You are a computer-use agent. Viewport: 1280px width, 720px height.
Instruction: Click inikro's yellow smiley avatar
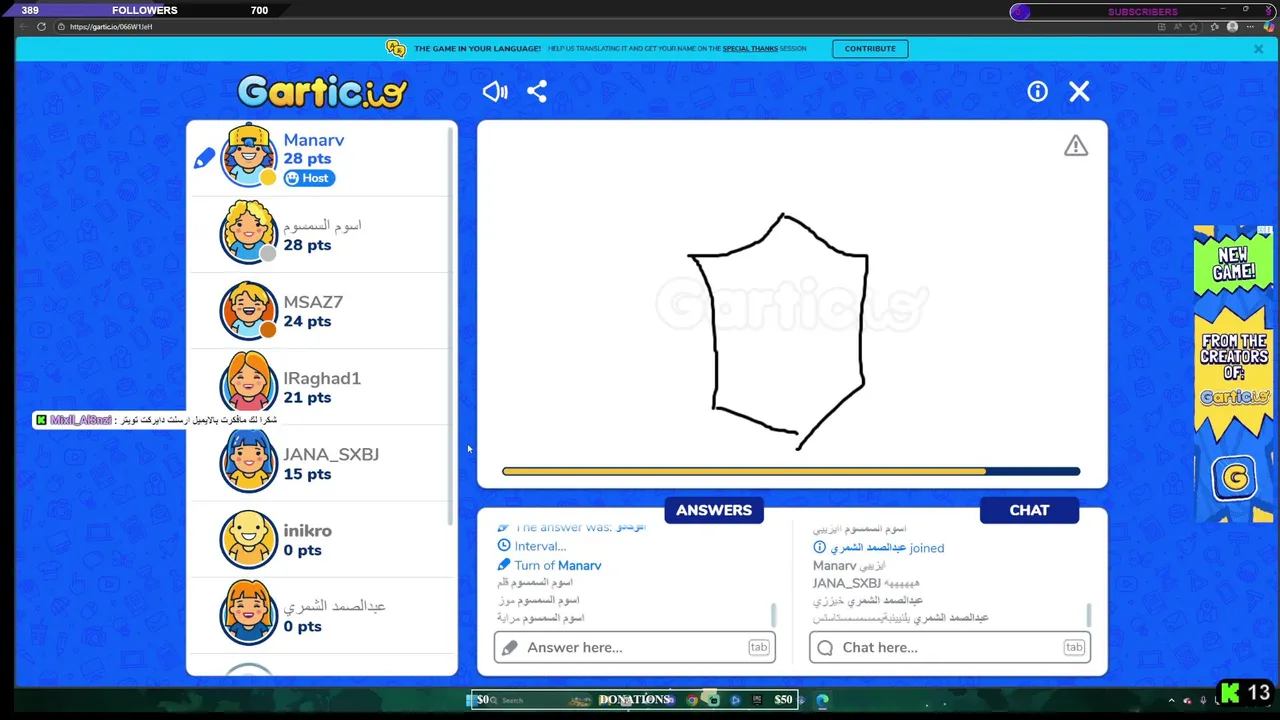[248, 539]
